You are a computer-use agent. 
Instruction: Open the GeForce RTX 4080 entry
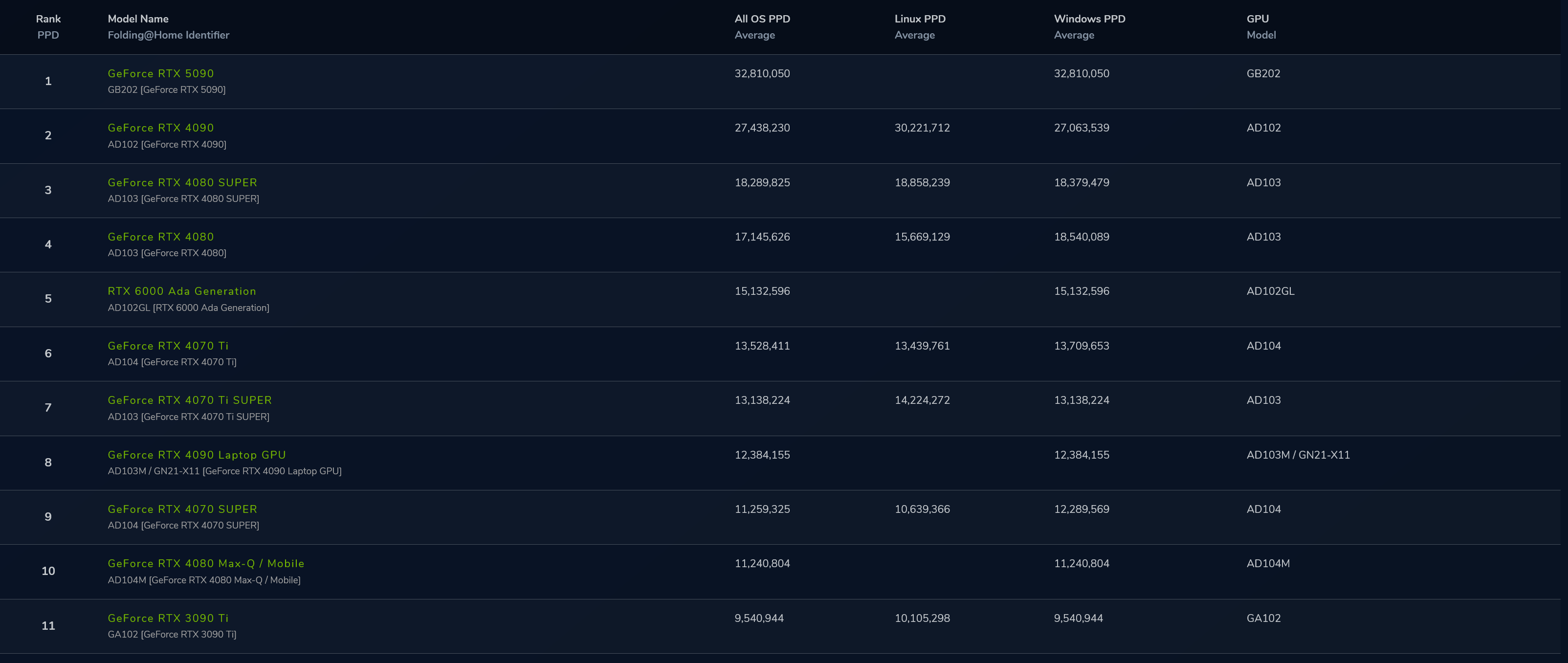(161, 237)
